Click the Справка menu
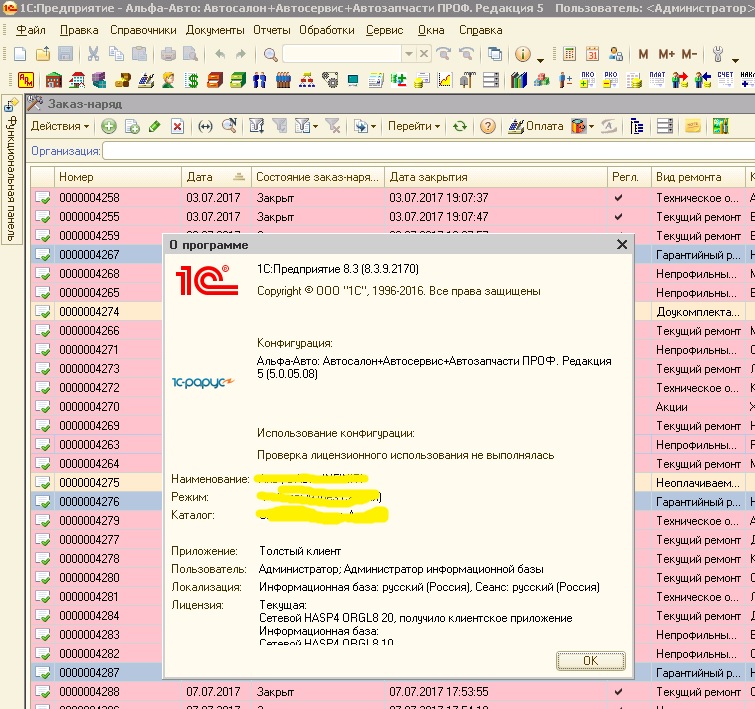The height and width of the screenshot is (709, 755). pyautogui.click(x=481, y=30)
